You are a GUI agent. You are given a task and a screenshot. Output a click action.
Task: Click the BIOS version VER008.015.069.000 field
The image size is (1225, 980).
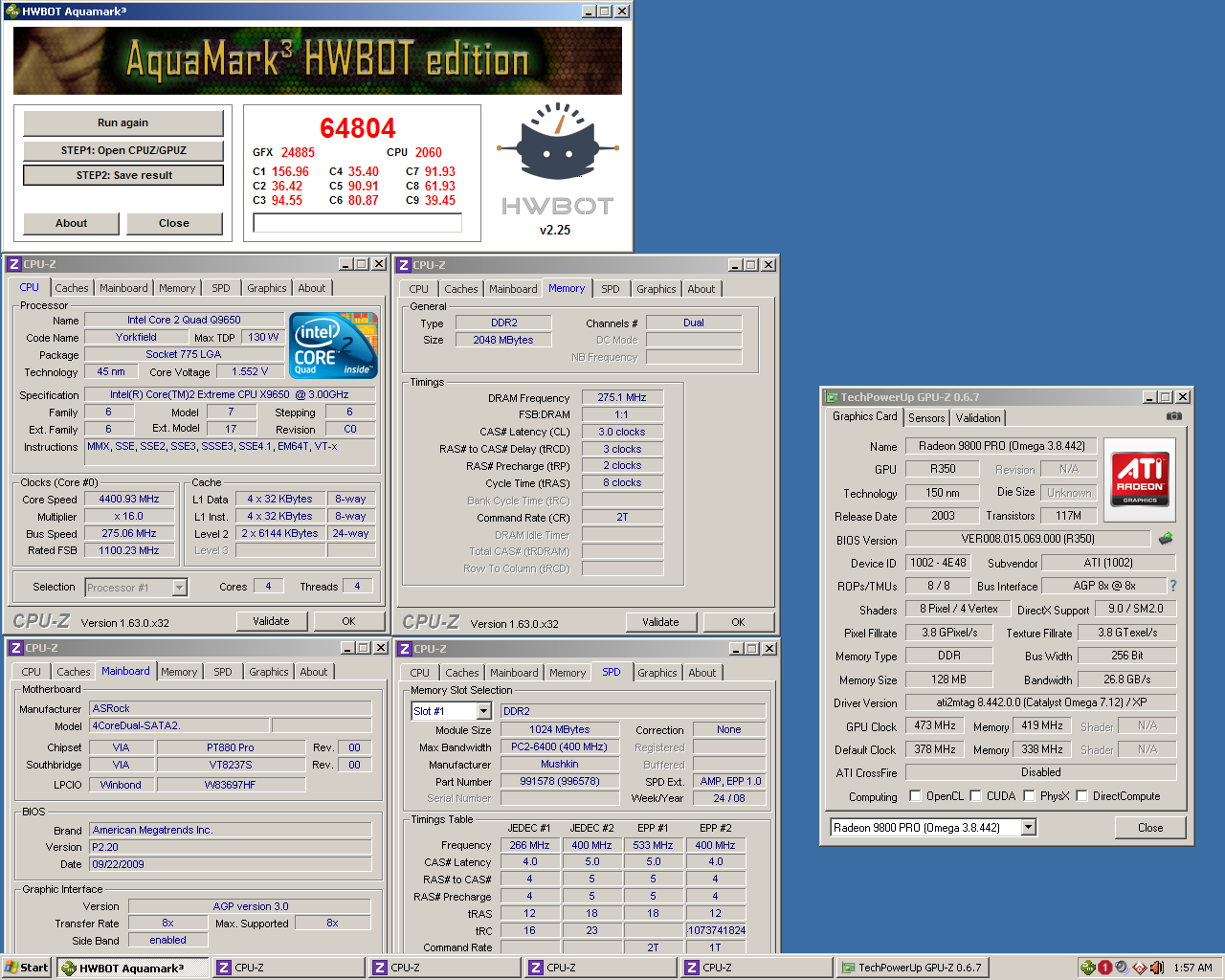1028,539
